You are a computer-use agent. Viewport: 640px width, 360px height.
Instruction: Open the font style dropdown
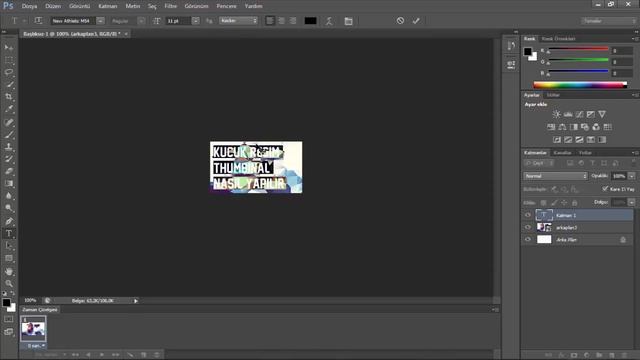pos(141,21)
